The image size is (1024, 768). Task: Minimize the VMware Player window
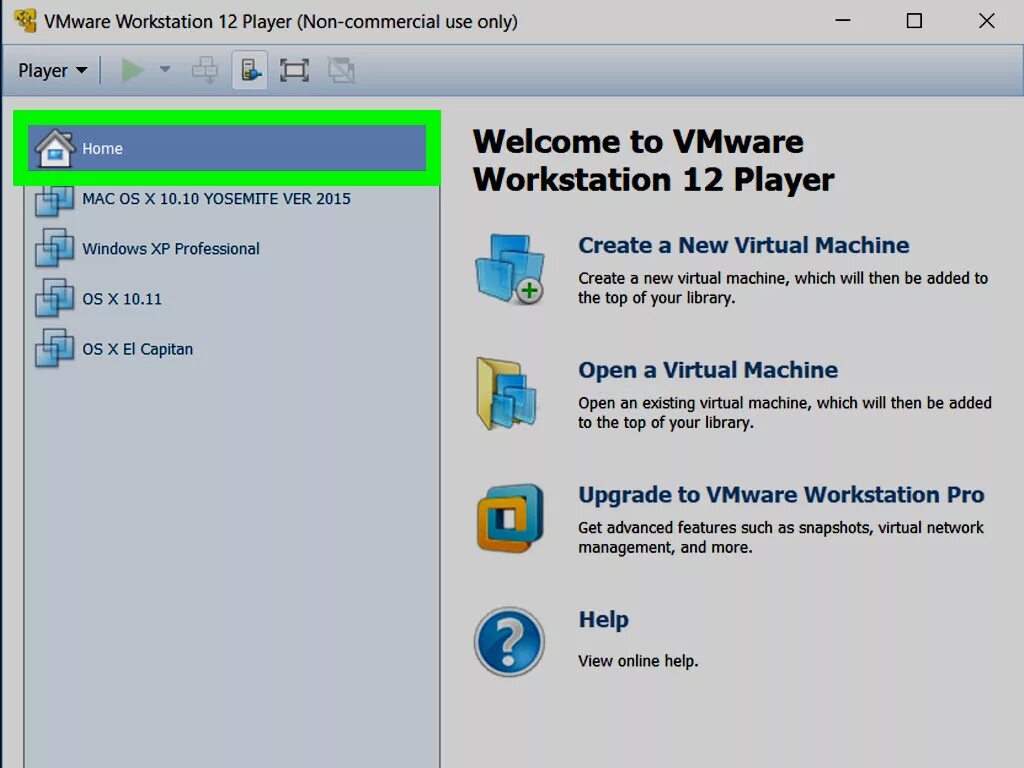[x=843, y=21]
